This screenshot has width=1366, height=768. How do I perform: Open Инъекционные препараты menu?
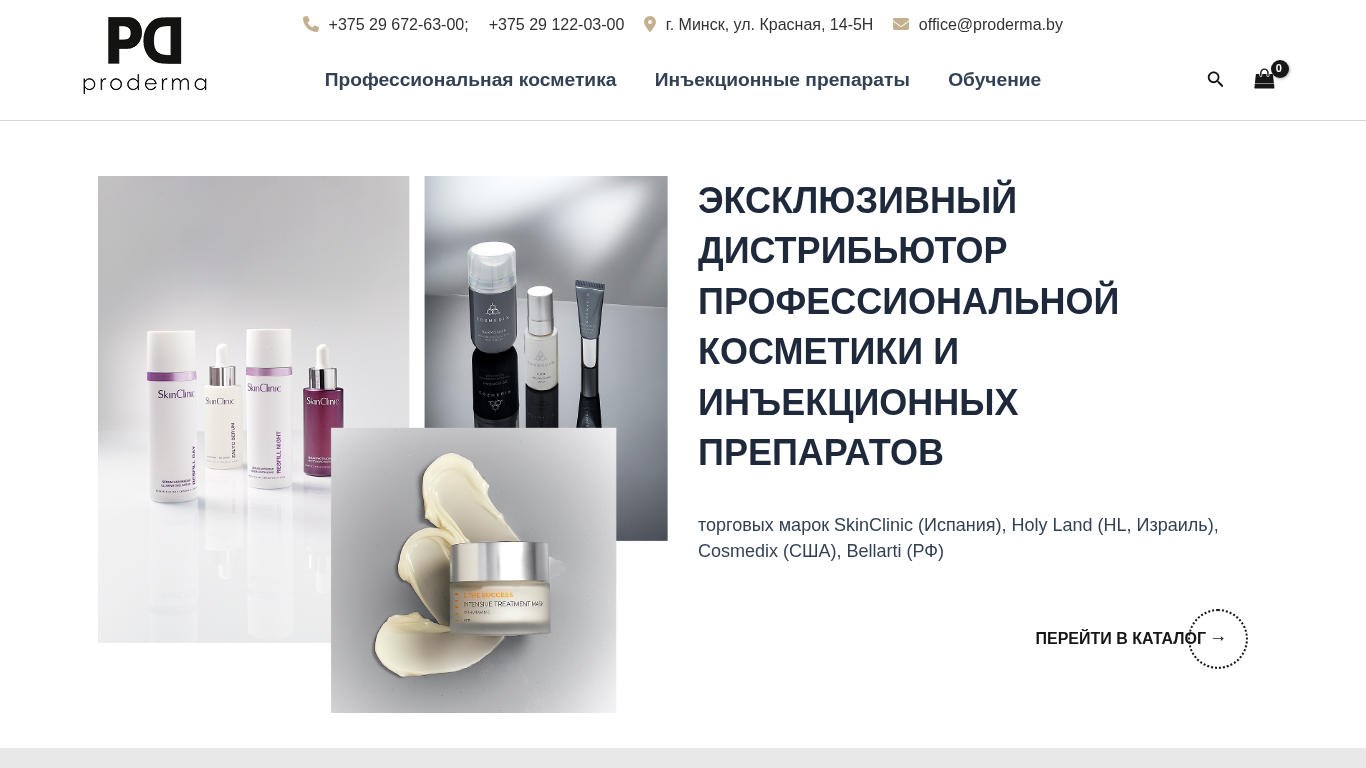click(x=782, y=80)
